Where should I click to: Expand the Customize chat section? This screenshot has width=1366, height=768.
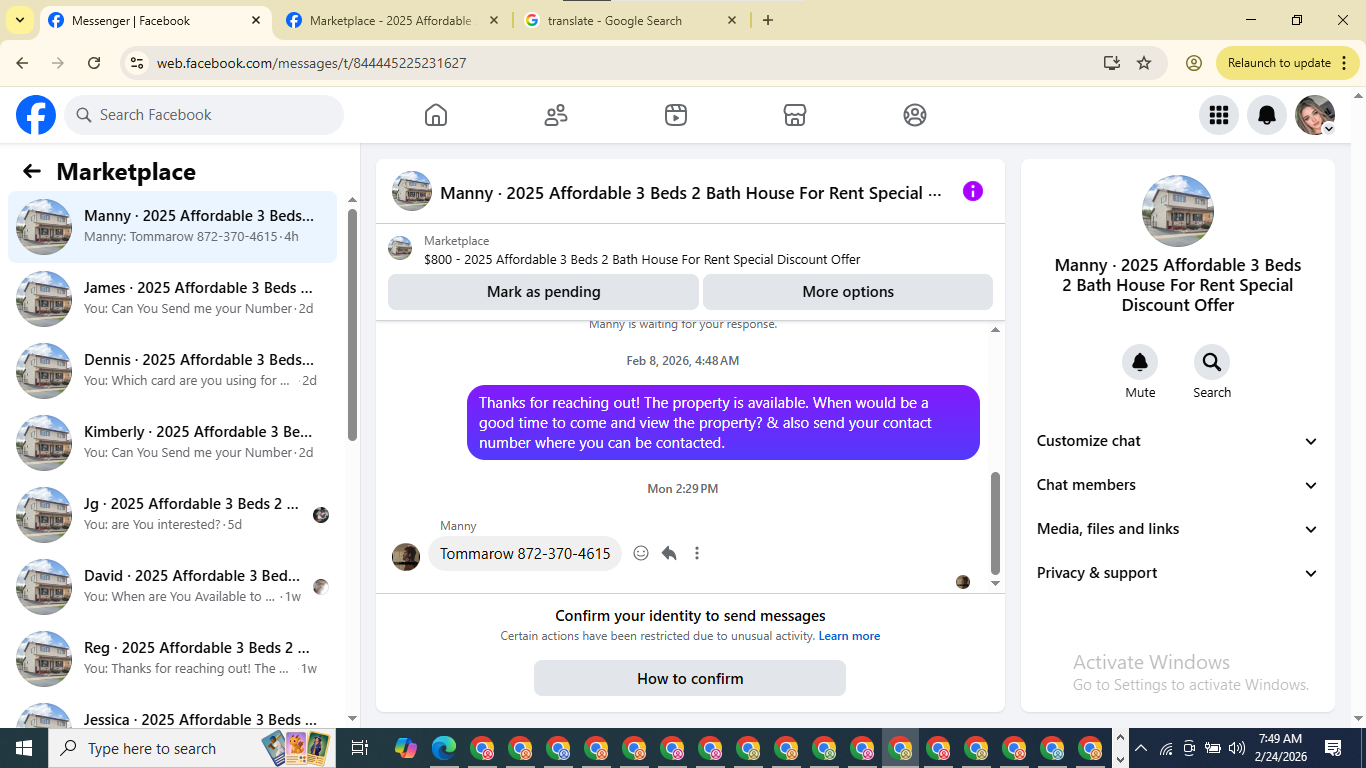coord(1178,441)
